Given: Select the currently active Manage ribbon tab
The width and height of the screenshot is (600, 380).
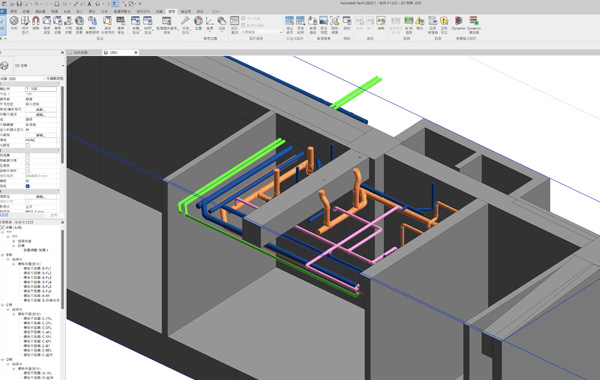Looking at the screenshot, I should (x=172, y=11).
